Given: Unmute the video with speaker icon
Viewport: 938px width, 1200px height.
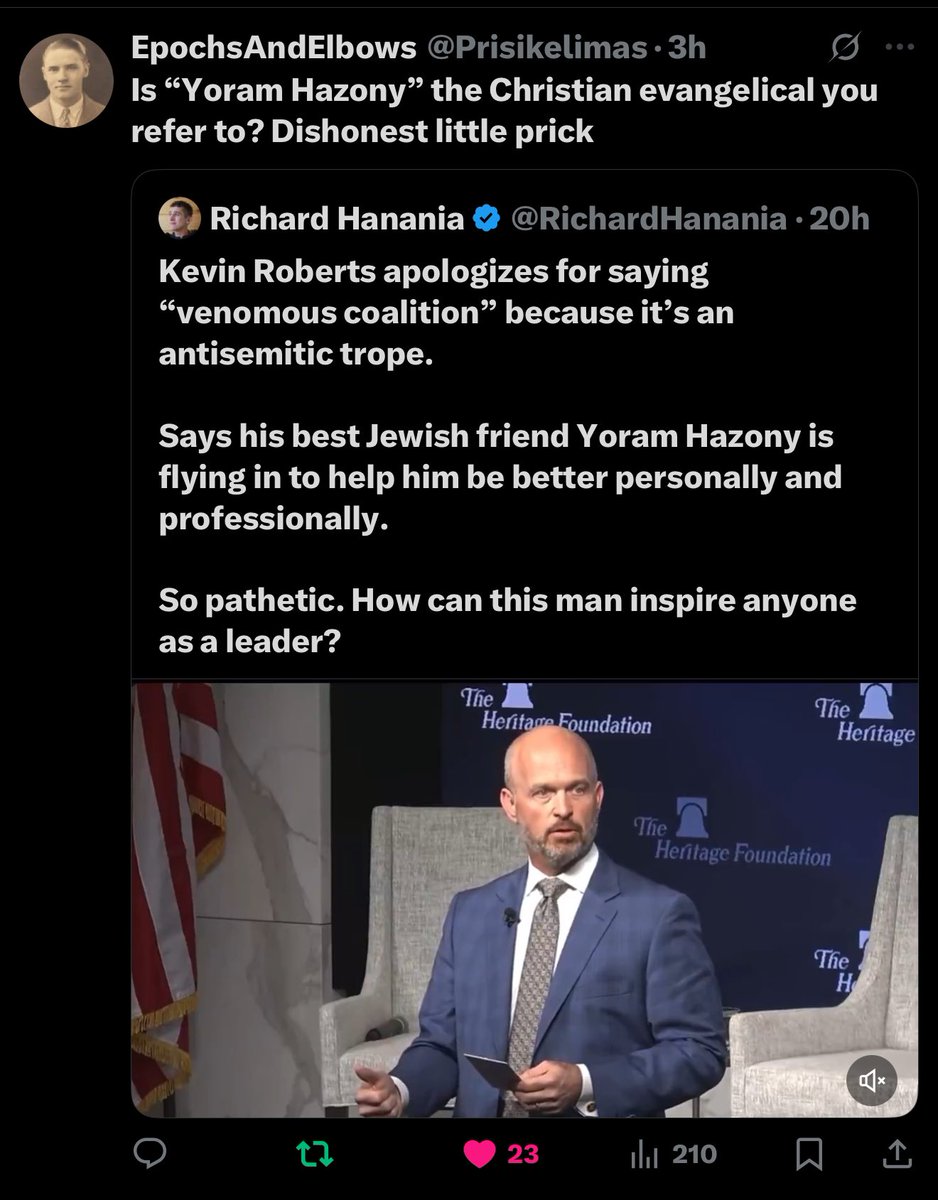Looking at the screenshot, I should [873, 1080].
